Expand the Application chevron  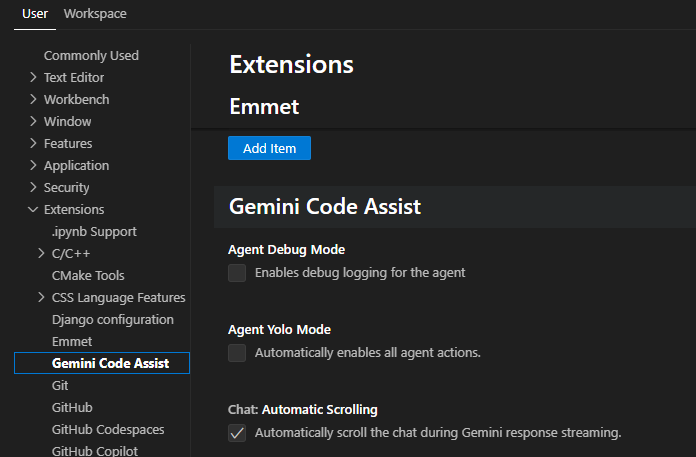coord(33,165)
